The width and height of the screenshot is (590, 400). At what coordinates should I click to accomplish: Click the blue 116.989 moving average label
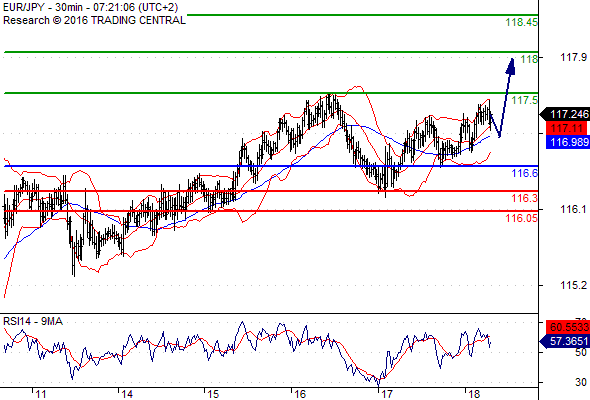pyautogui.click(x=568, y=142)
